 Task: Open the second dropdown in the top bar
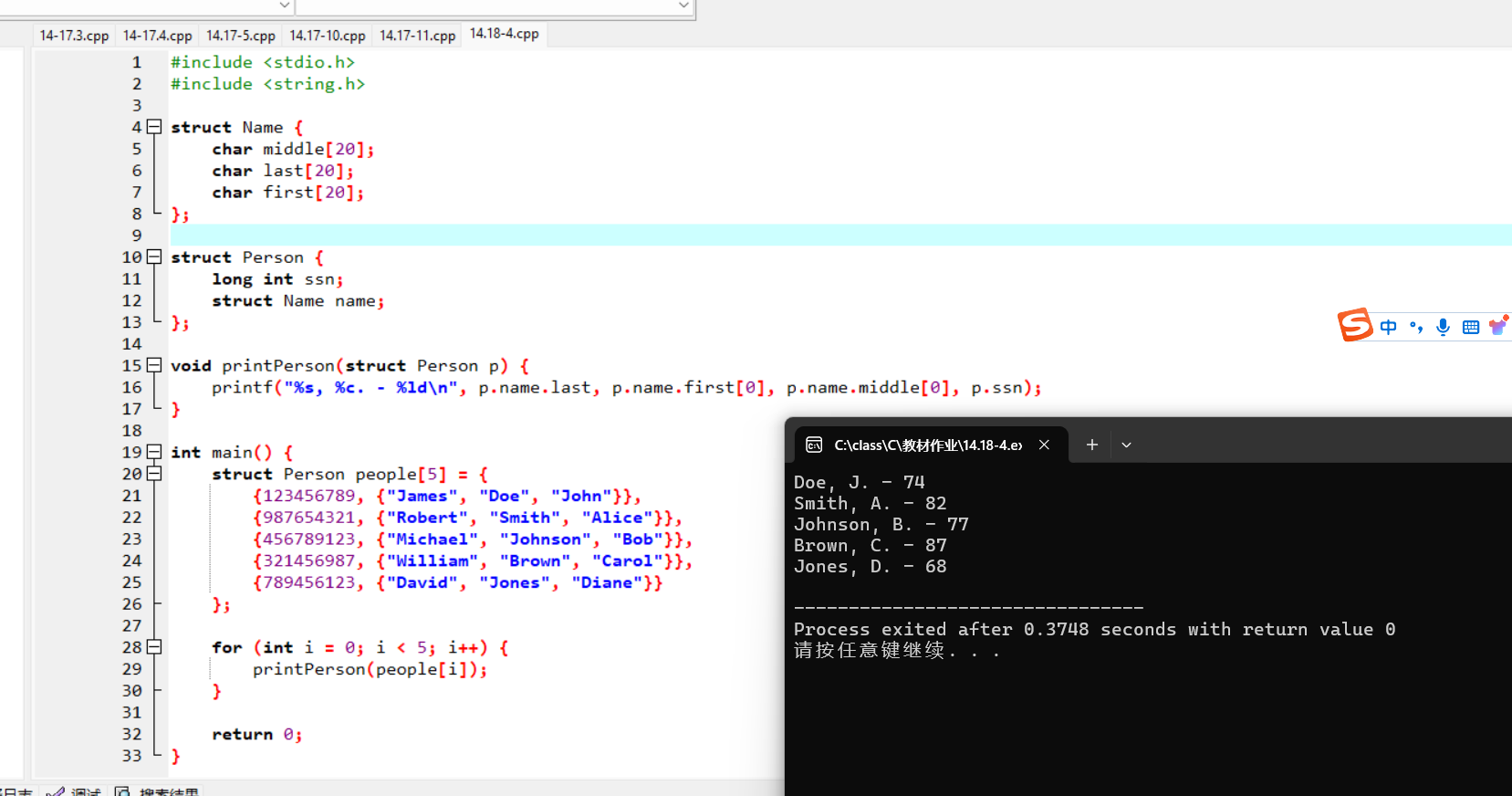(683, 5)
